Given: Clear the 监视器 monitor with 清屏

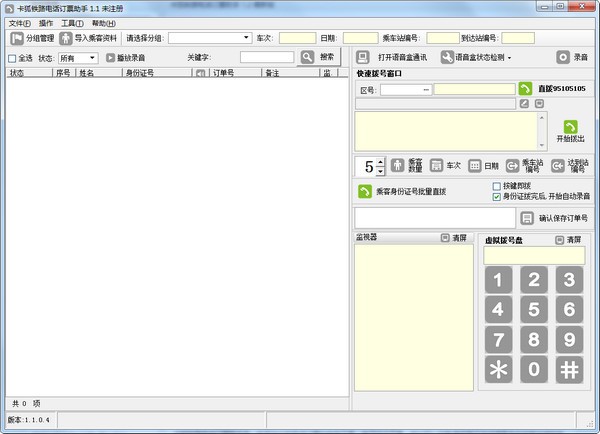Looking at the screenshot, I should pyautogui.click(x=454, y=238).
